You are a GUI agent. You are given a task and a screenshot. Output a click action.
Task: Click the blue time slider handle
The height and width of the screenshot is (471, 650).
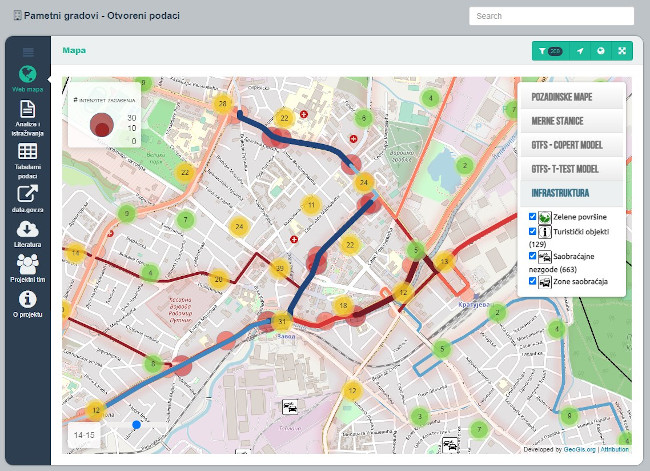[137, 425]
